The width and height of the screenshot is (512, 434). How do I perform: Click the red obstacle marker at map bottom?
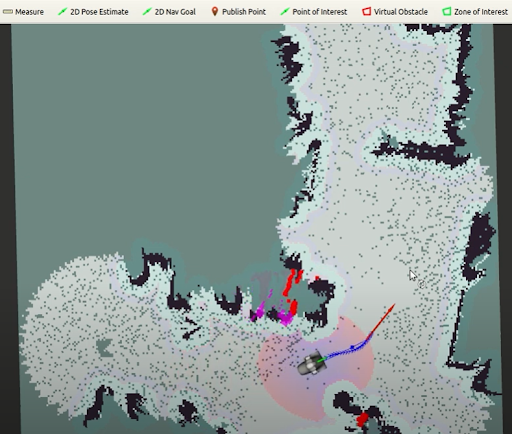point(362,419)
